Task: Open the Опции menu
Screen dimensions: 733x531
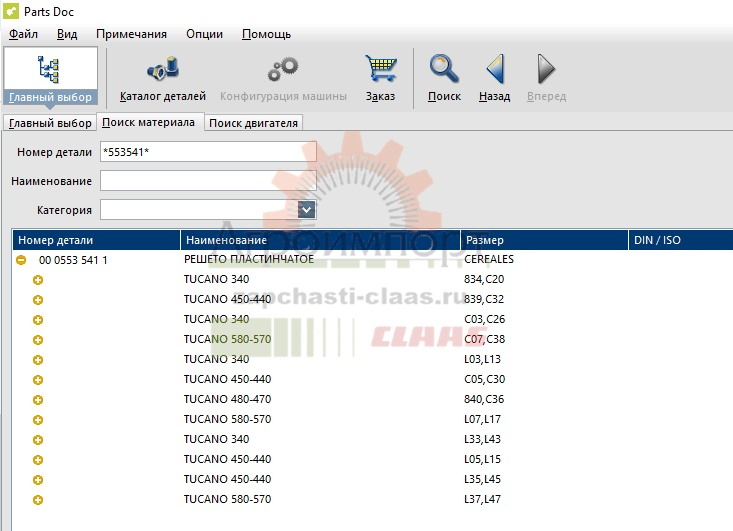Action: click(x=204, y=34)
